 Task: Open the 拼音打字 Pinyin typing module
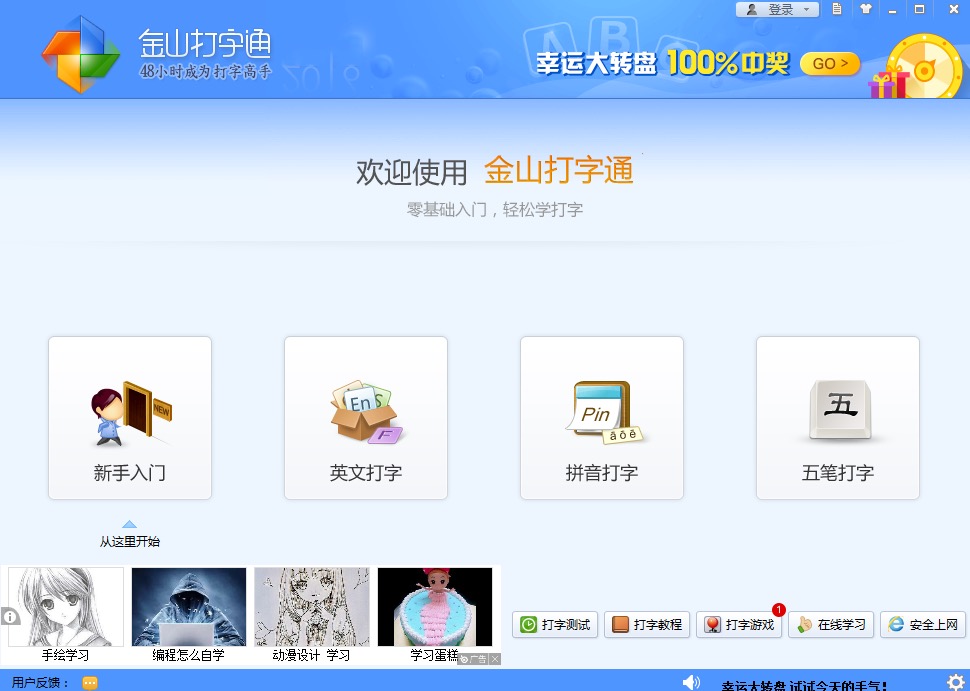click(x=602, y=418)
